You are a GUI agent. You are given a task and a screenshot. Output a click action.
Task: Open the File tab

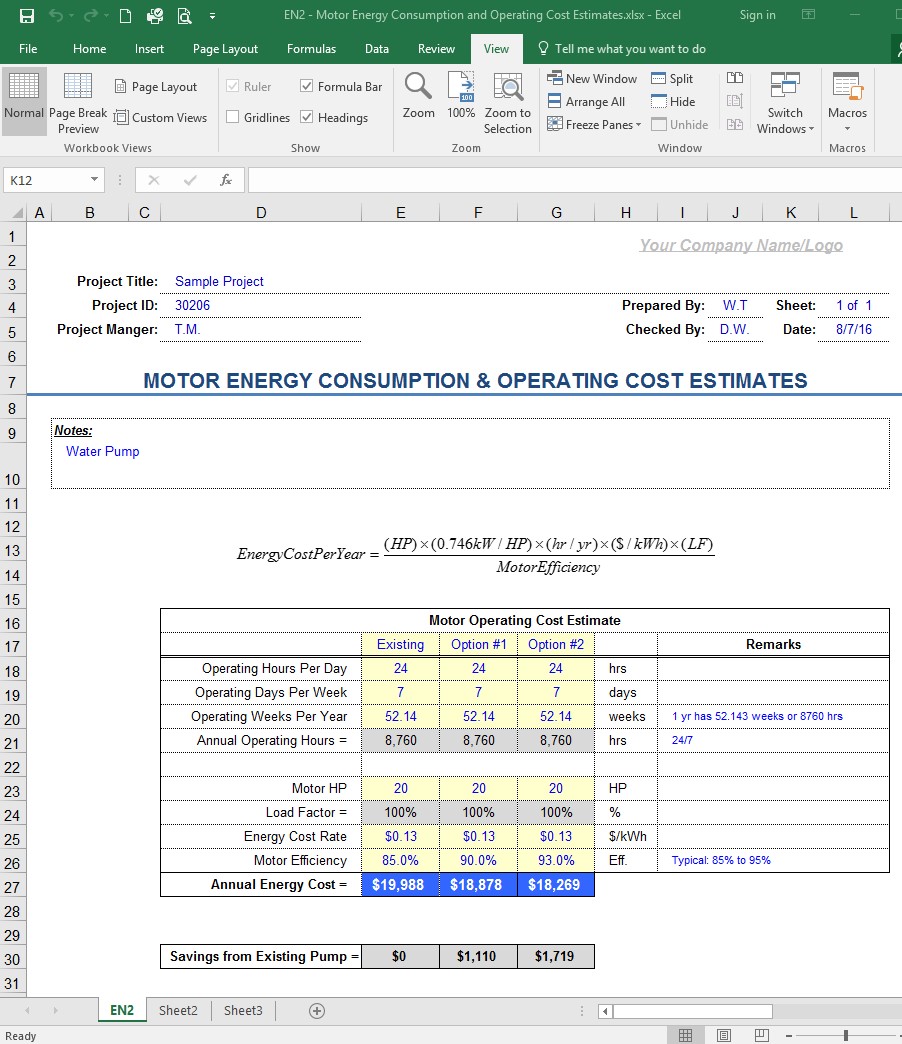[28, 49]
